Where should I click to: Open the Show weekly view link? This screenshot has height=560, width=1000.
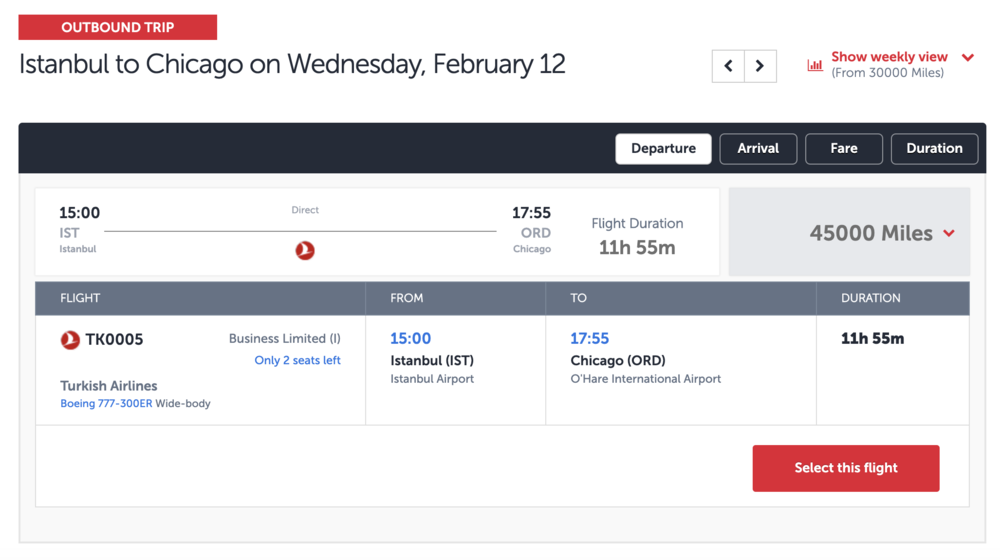click(x=889, y=57)
